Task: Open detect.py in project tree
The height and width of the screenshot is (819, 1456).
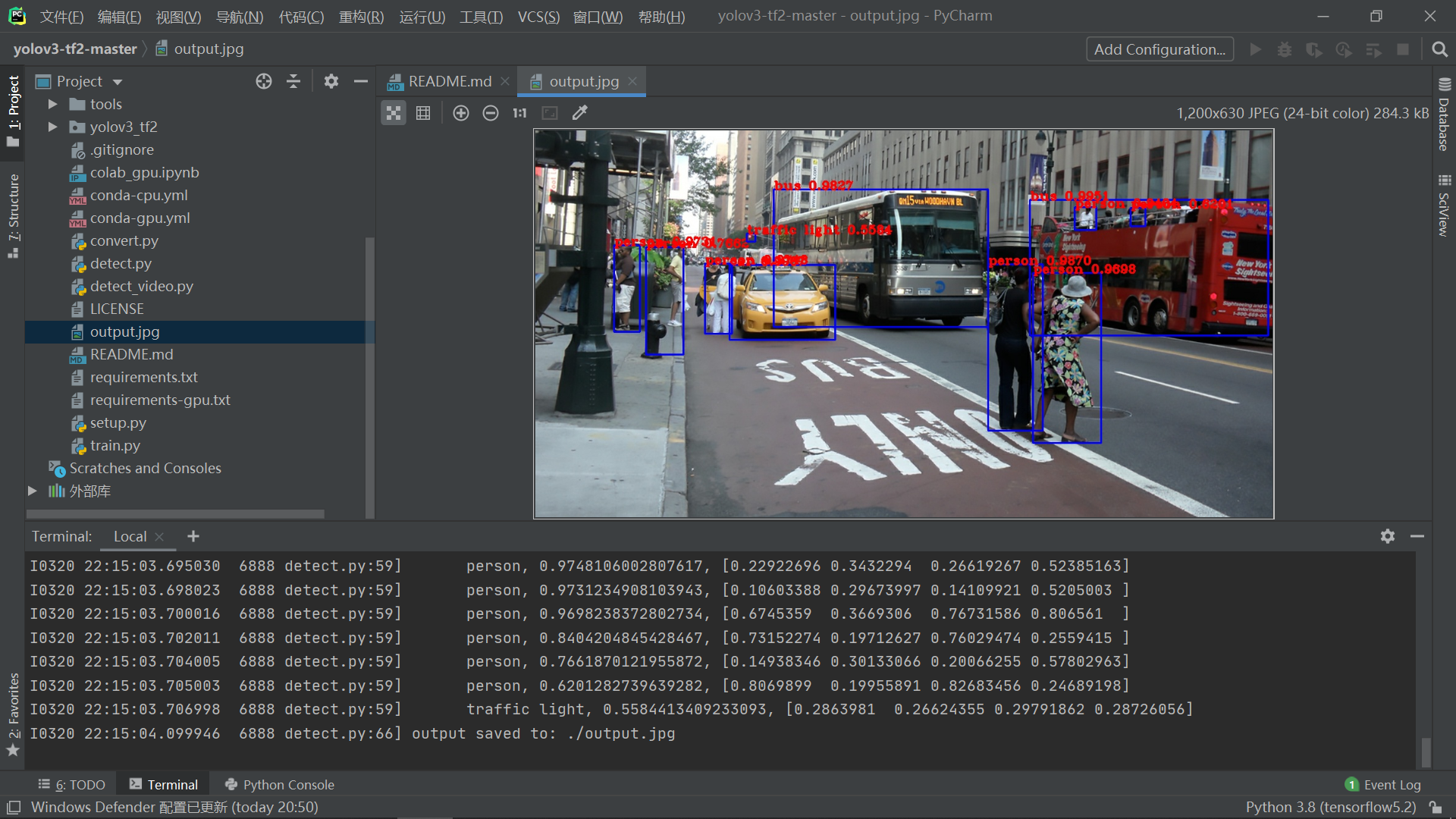Action: (120, 263)
